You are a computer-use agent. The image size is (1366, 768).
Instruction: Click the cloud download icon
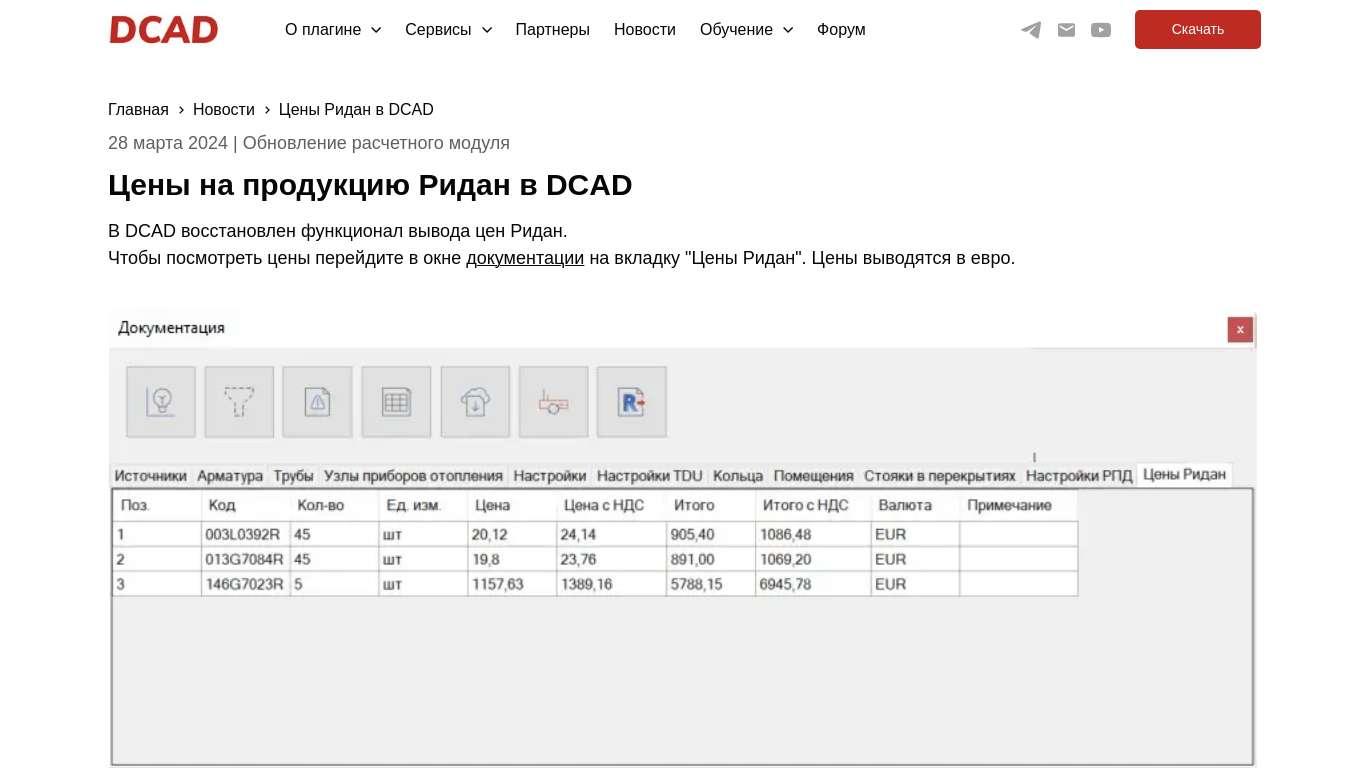point(475,401)
